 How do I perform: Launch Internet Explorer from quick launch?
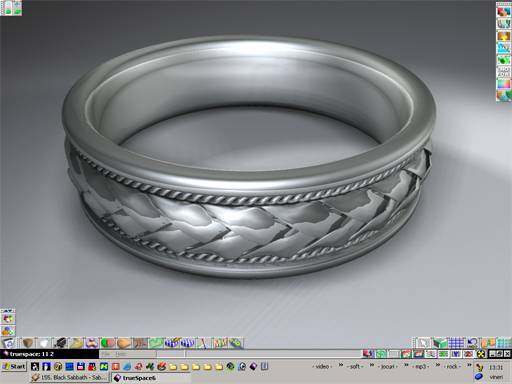[x=242, y=367]
